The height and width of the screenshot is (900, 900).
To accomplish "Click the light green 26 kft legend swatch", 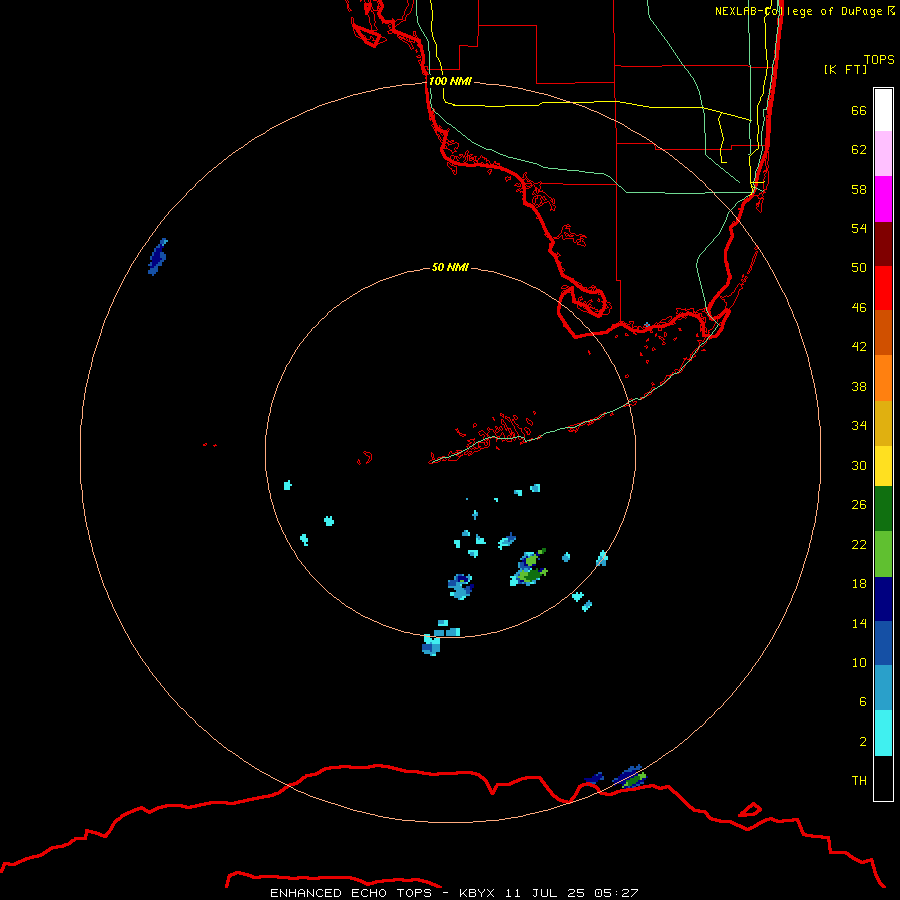I will pyautogui.click(x=883, y=554).
